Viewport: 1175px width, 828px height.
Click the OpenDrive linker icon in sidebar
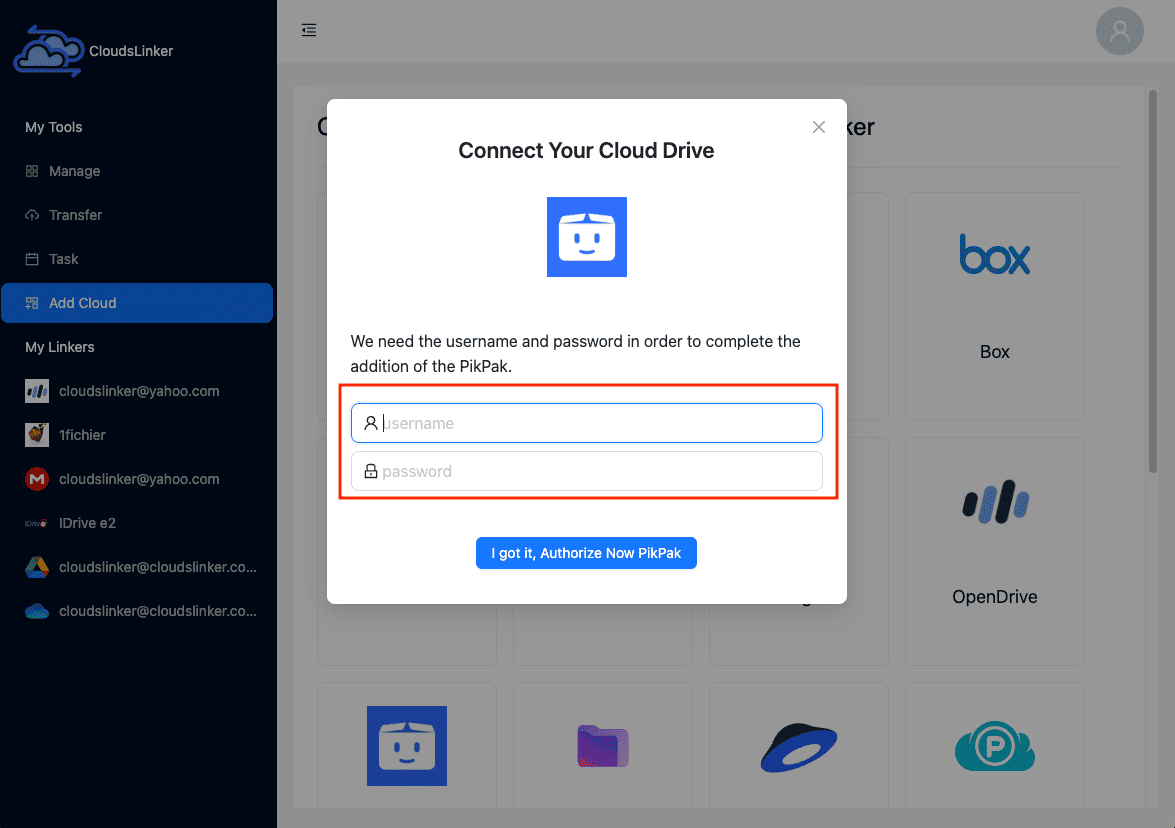(x=37, y=391)
